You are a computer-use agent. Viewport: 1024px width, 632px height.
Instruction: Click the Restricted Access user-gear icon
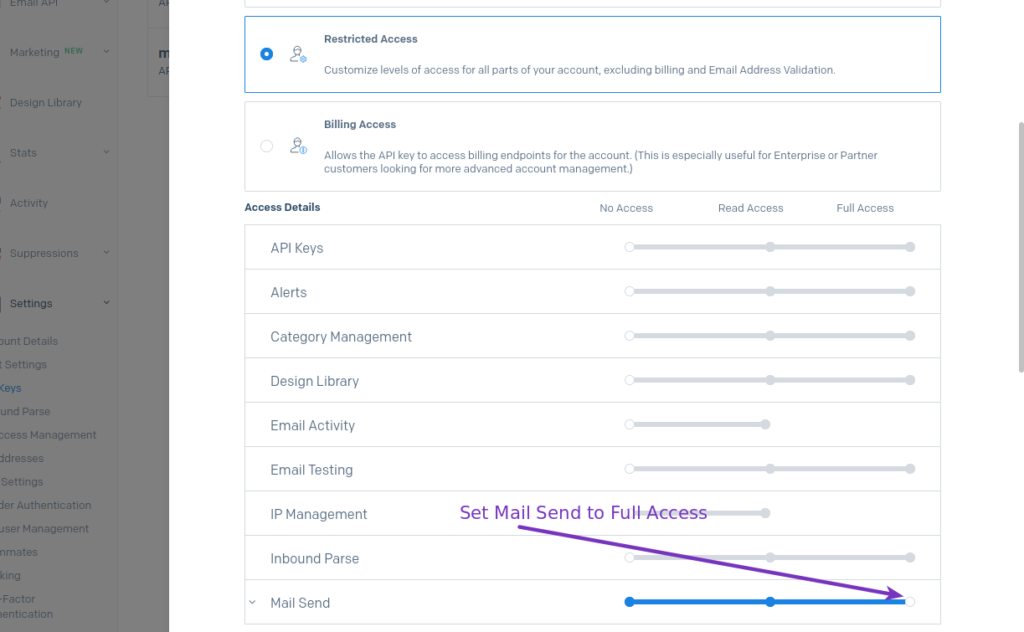(297, 54)
